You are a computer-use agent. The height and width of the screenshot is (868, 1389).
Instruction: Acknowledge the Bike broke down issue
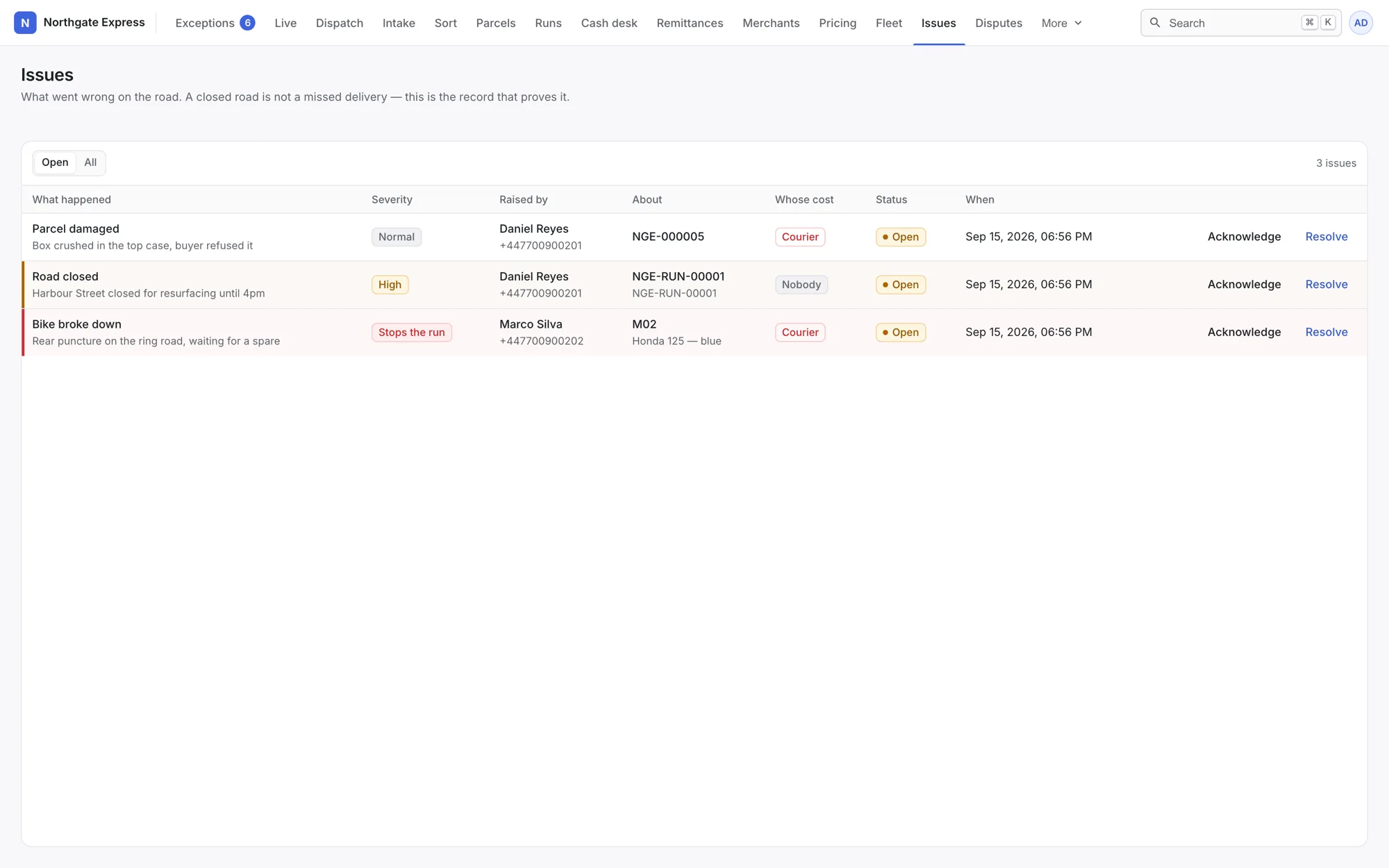tap(1244, 332)
